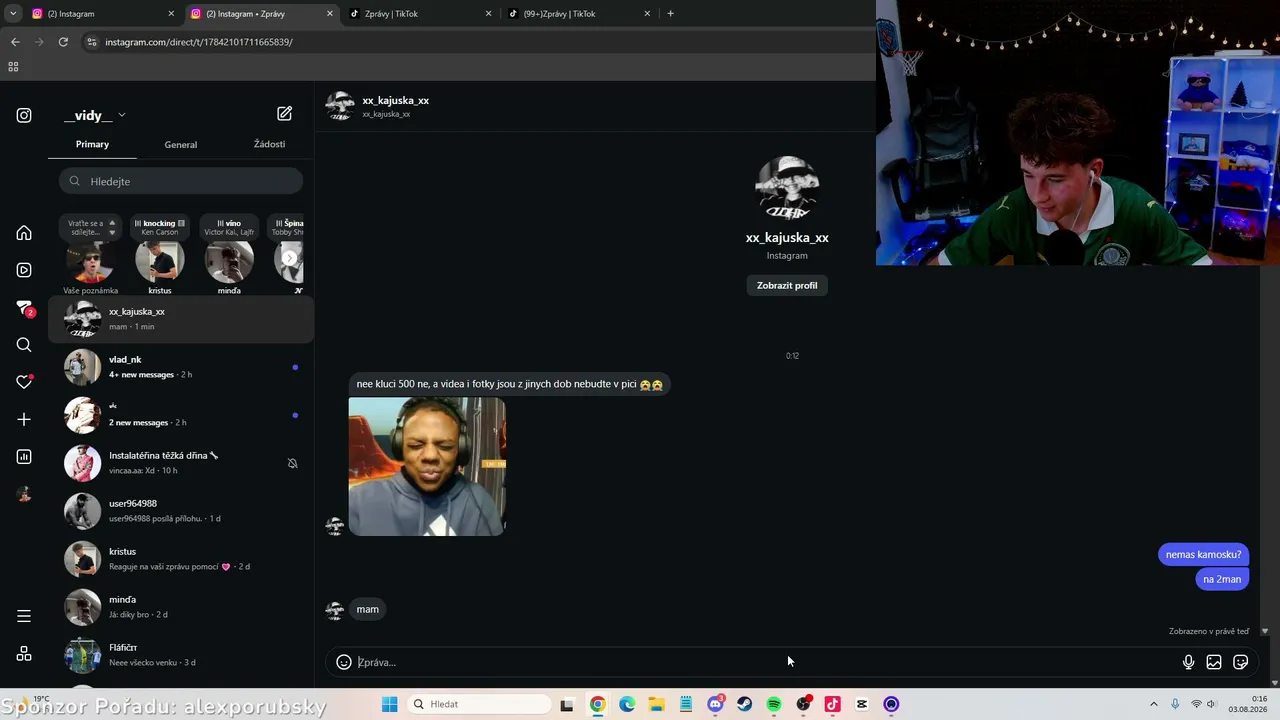Focus the Zpráva message input

pos(765,662)
